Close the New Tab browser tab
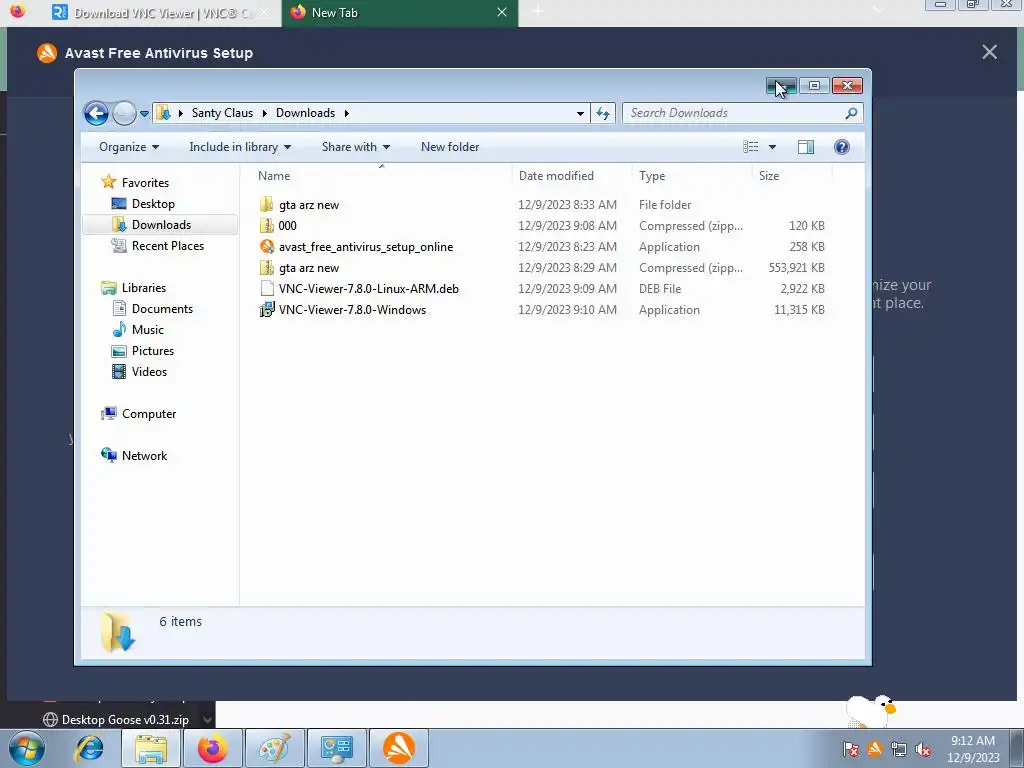The image size is (1024, 768). pyautogui.click(x=502, y=12)
